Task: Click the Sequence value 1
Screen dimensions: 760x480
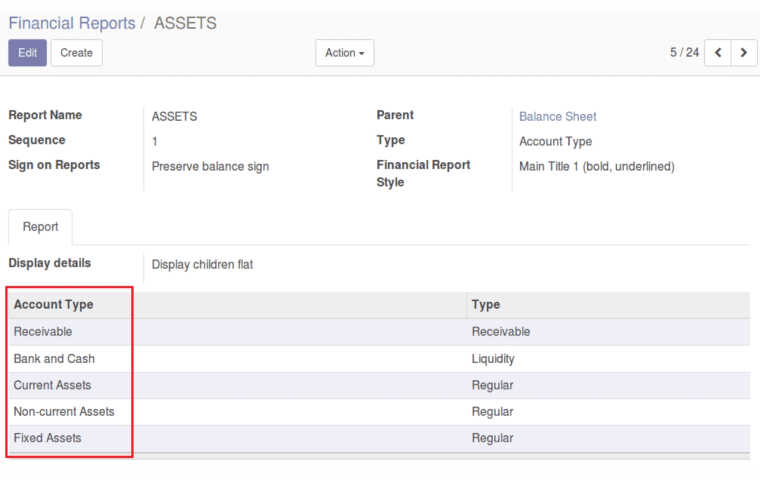Action: click(x=155, y=142)
